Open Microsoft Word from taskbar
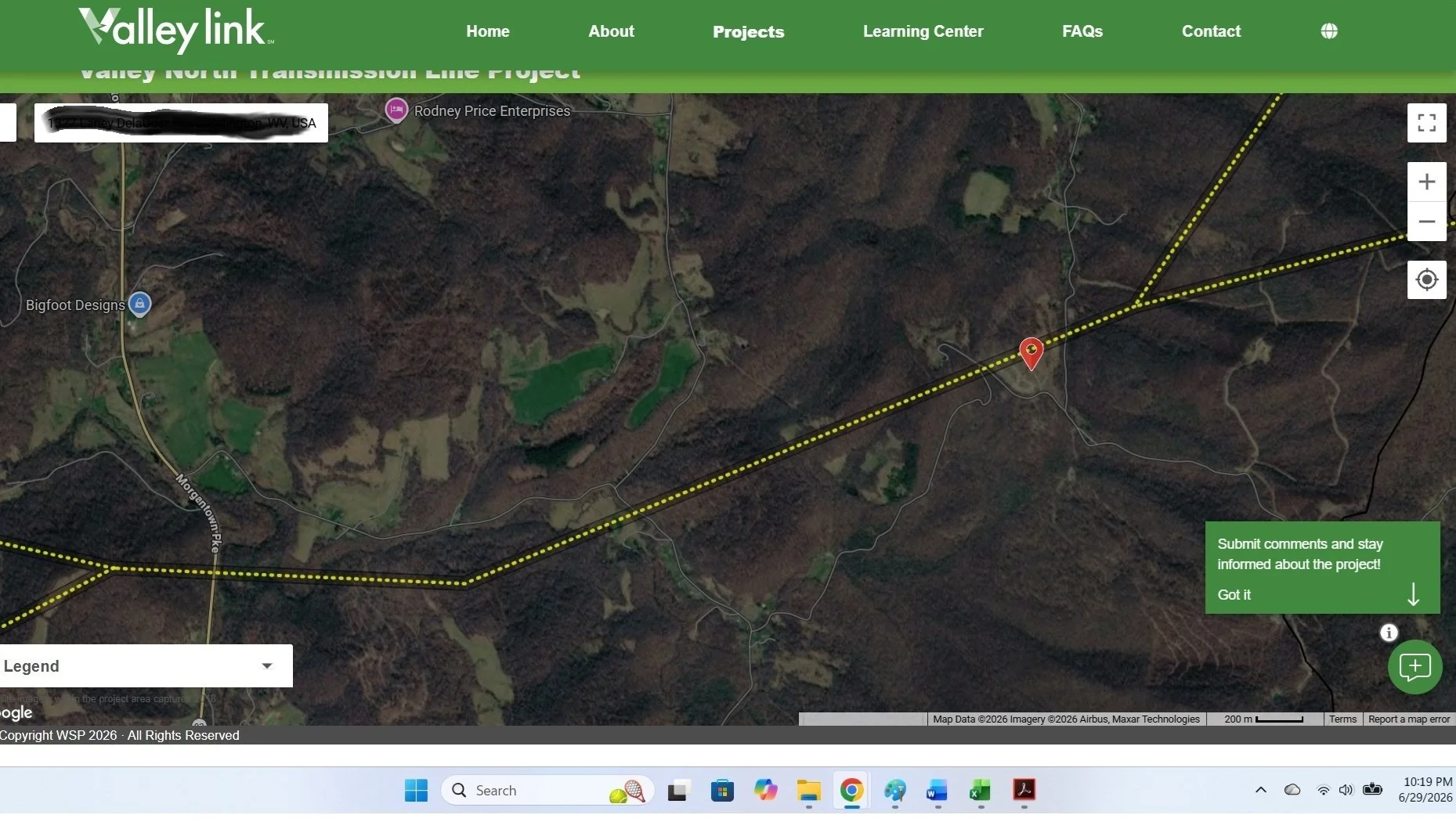Viewport: 1456px width, 822px height. [x=937, y=791]
